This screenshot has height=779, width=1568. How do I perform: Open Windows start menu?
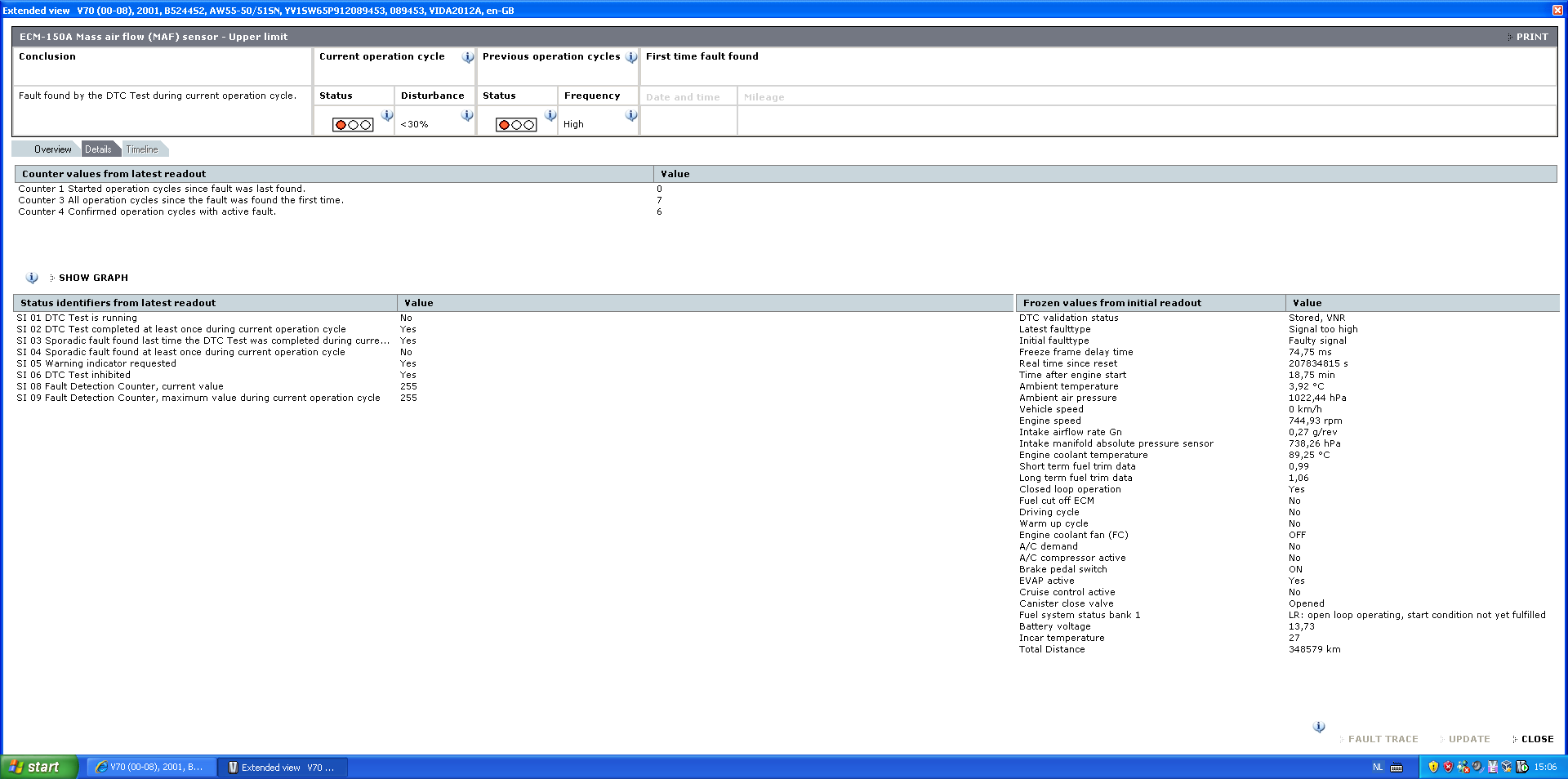point(39,767)
